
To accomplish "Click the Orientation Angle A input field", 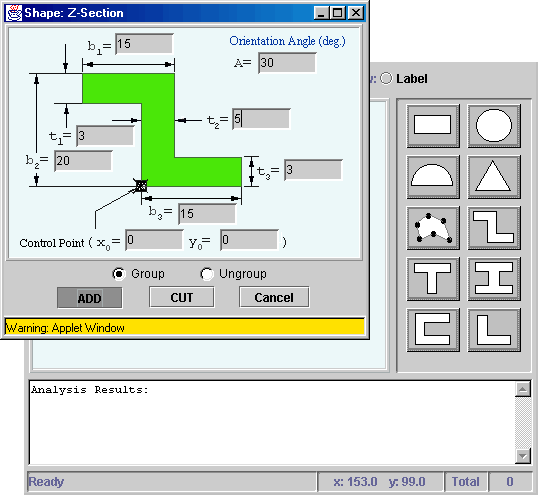I will tap(287, 63).
